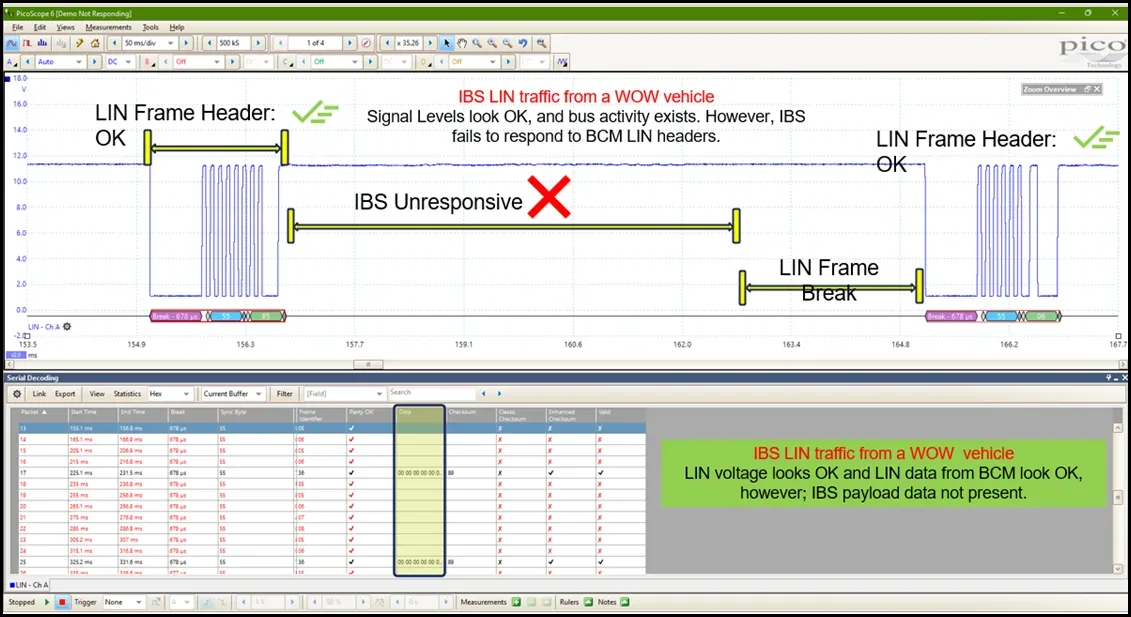The image size is (1131, 617).
Task: Open Channel C options button
Action: point(288,62)
